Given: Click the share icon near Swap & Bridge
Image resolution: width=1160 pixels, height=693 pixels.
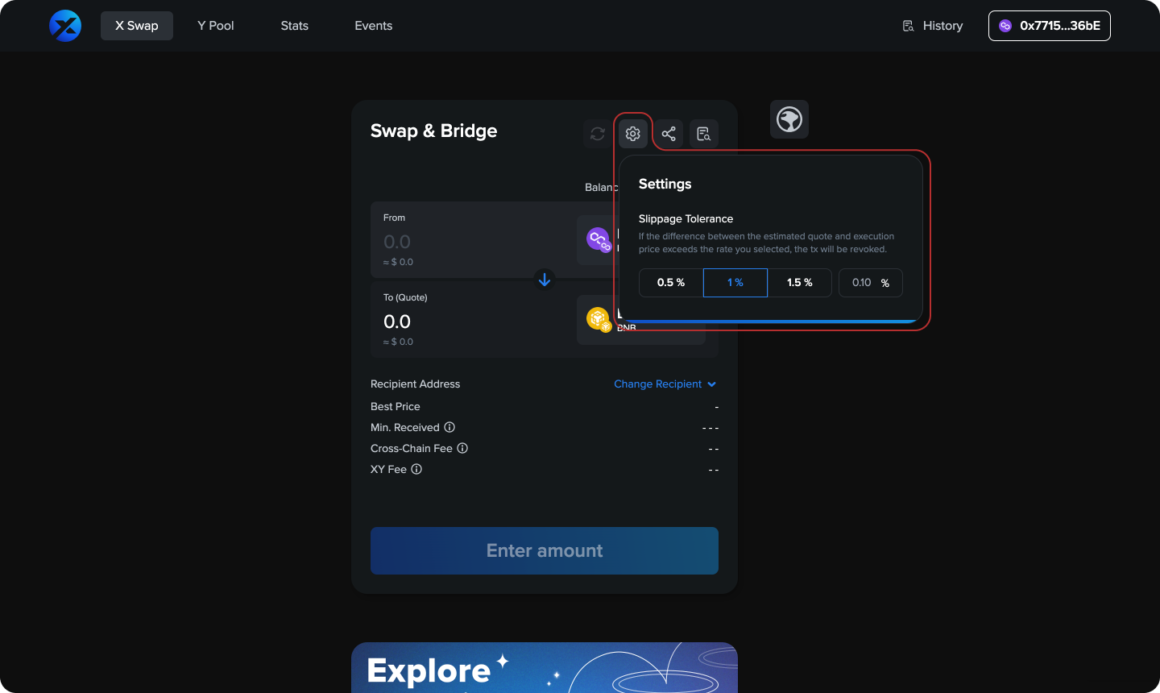Looking at the screenshot, I should click(x=668, y=132).
